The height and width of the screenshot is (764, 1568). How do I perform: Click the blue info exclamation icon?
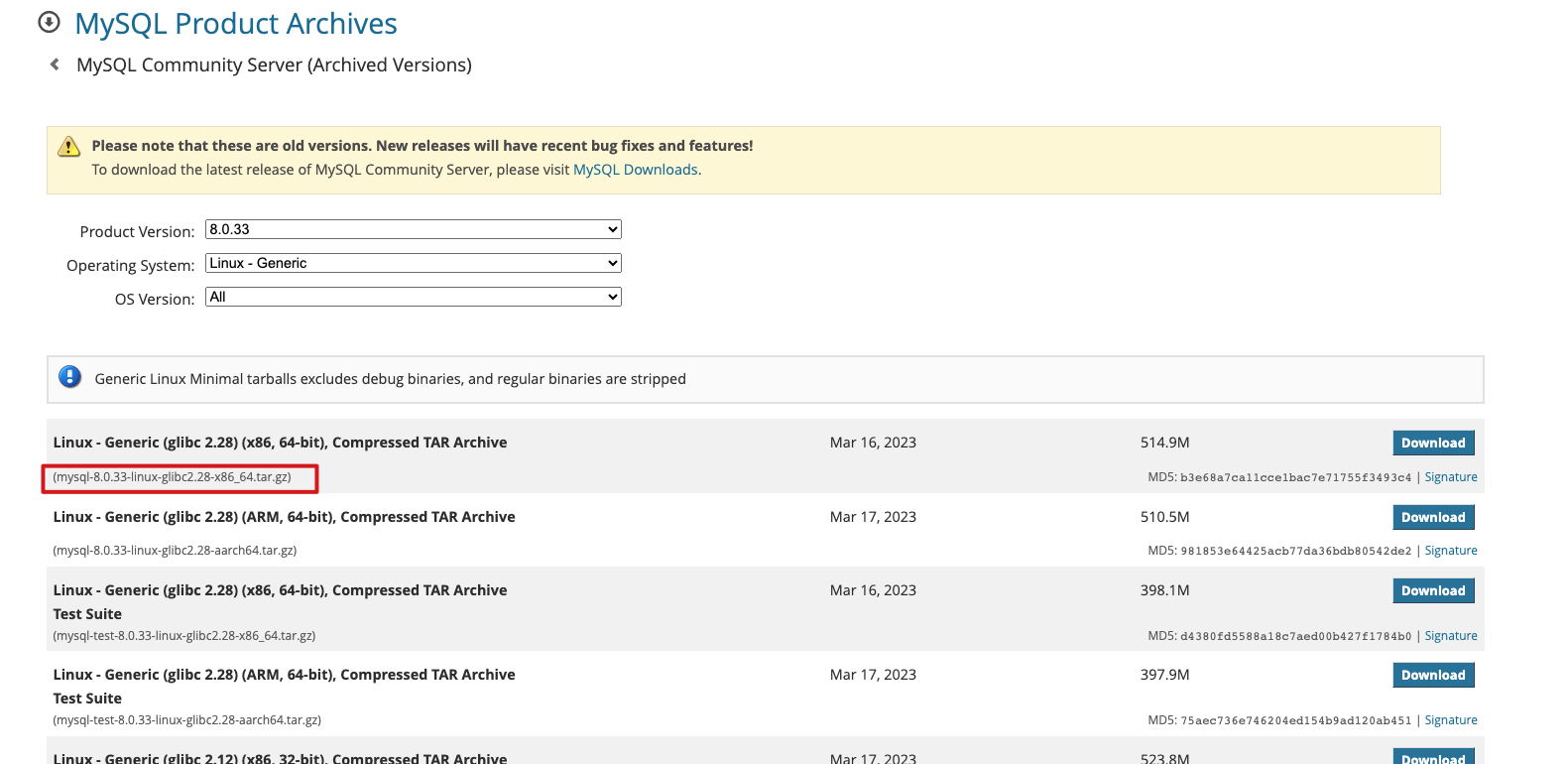[69, 377]
